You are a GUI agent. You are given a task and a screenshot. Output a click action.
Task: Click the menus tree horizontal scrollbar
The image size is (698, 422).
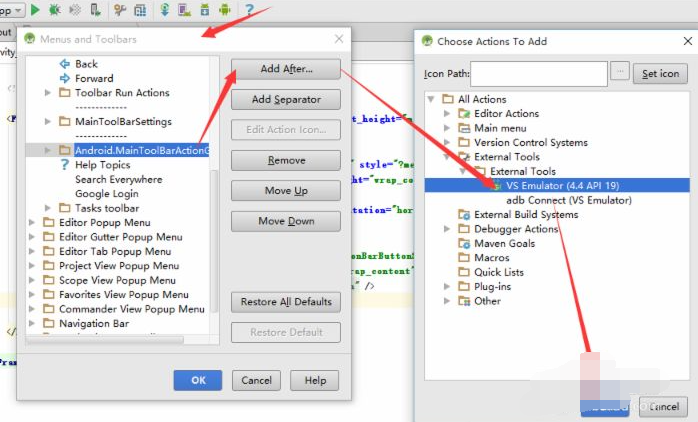tap(105, 340)
